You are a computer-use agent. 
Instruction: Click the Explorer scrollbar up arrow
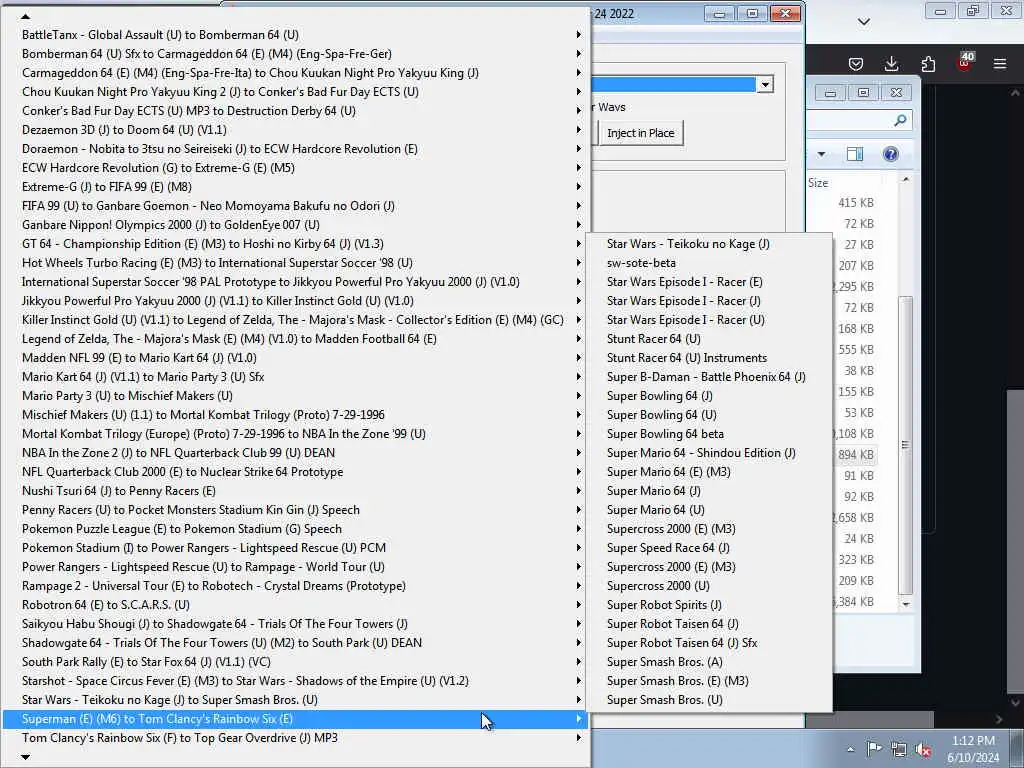(905, 179)
